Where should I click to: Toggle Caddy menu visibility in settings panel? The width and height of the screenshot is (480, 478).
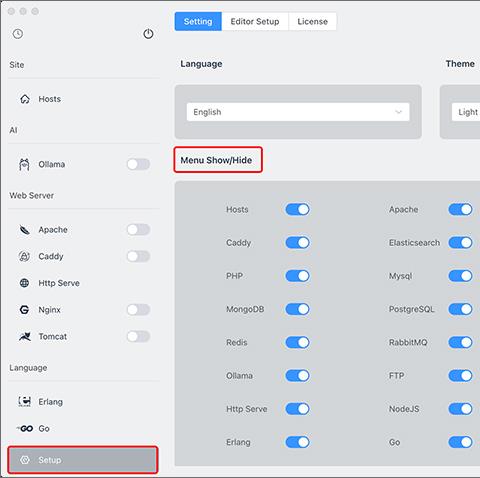tap(298, 243)
